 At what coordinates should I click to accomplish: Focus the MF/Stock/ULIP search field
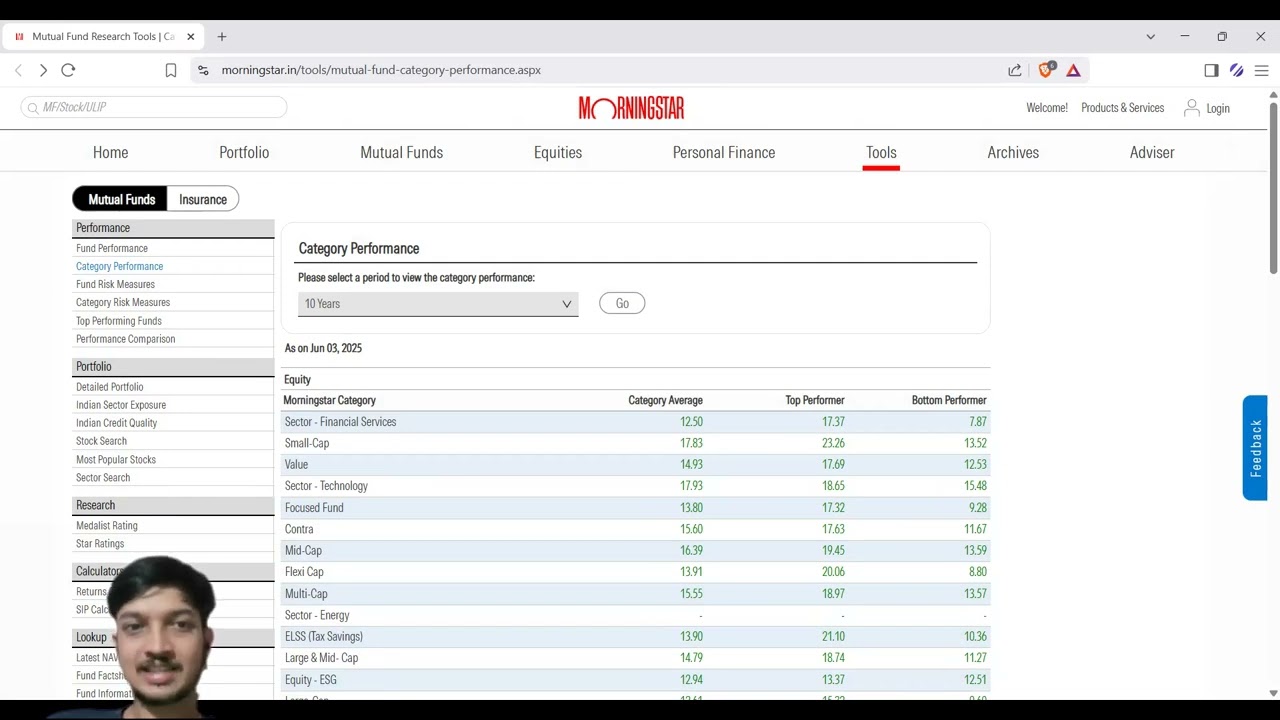pyautogui.click(x=154, y=108)
